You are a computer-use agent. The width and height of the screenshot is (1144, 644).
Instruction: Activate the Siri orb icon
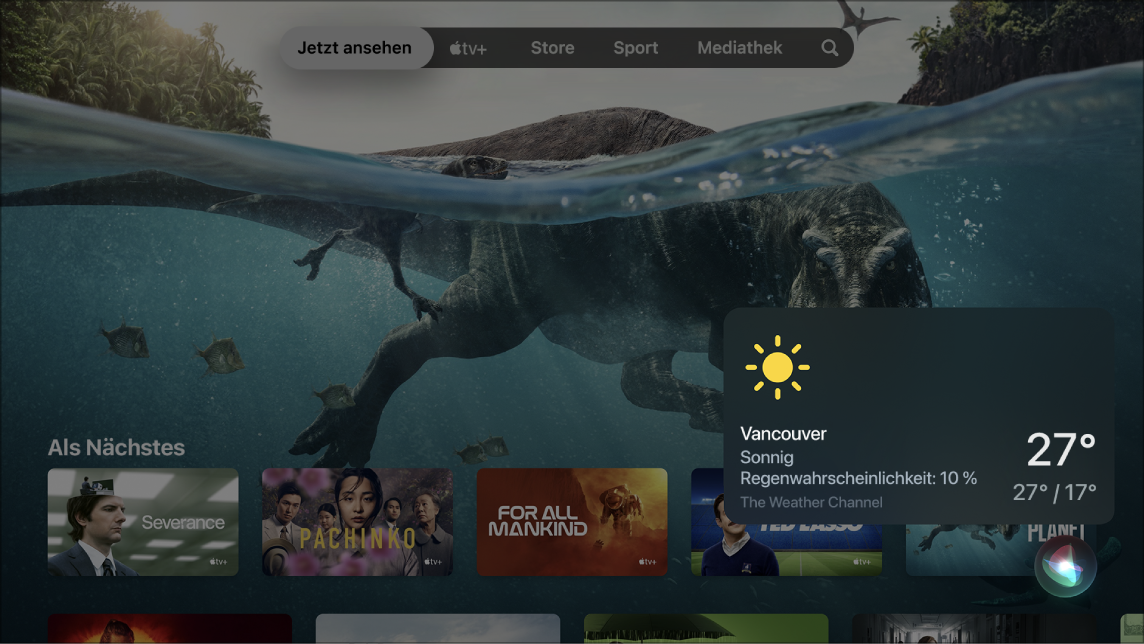tap(1065, 567)
